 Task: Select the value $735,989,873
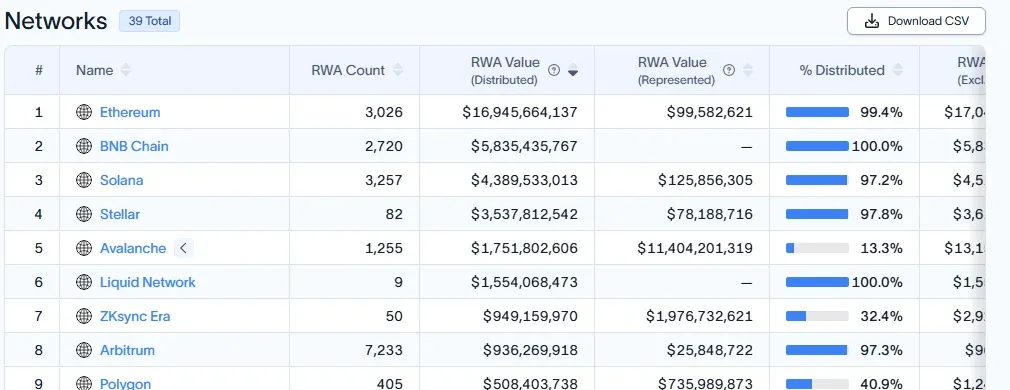click(705, 384)
